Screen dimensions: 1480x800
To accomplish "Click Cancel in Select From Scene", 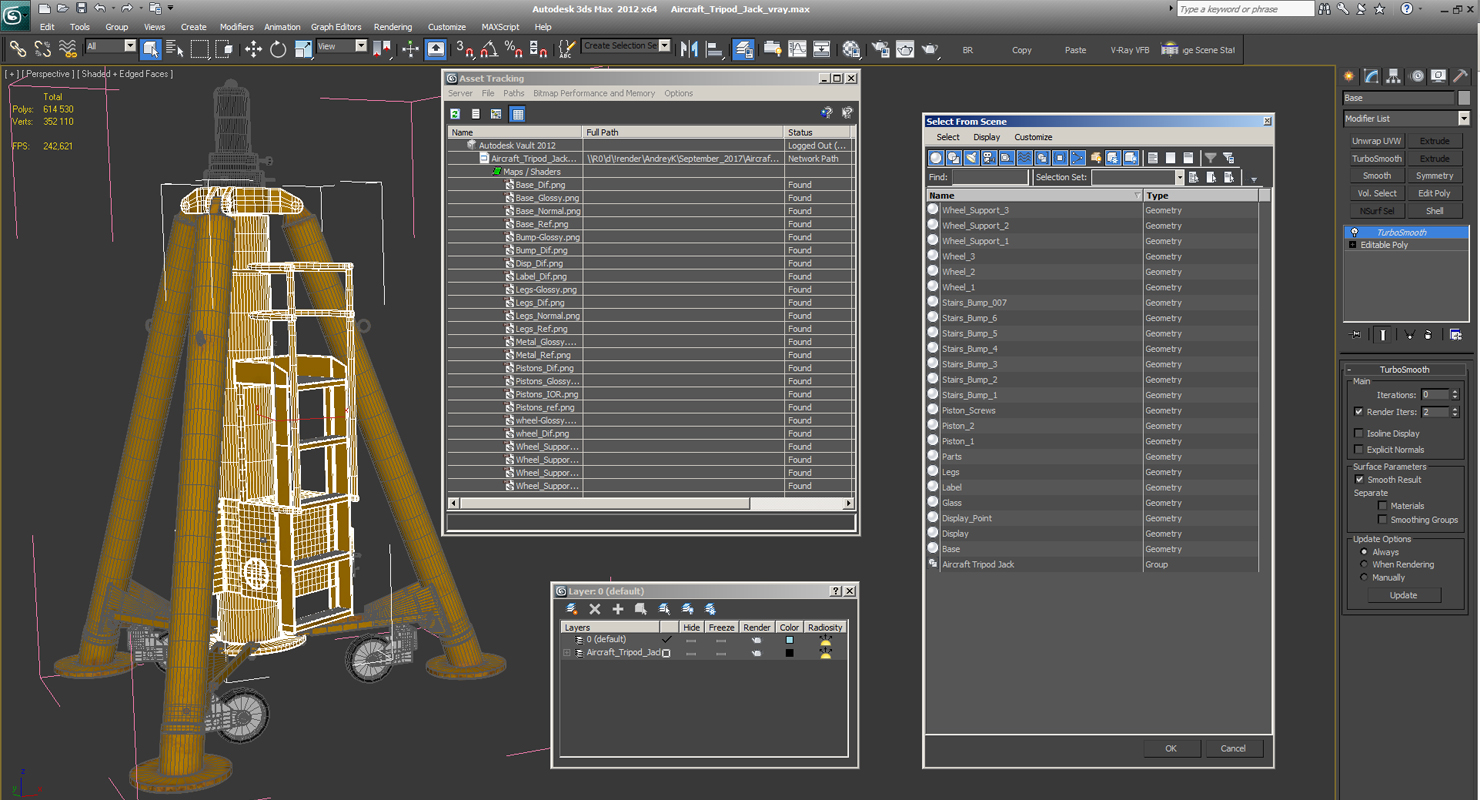I will click(x=1233, y=748).
